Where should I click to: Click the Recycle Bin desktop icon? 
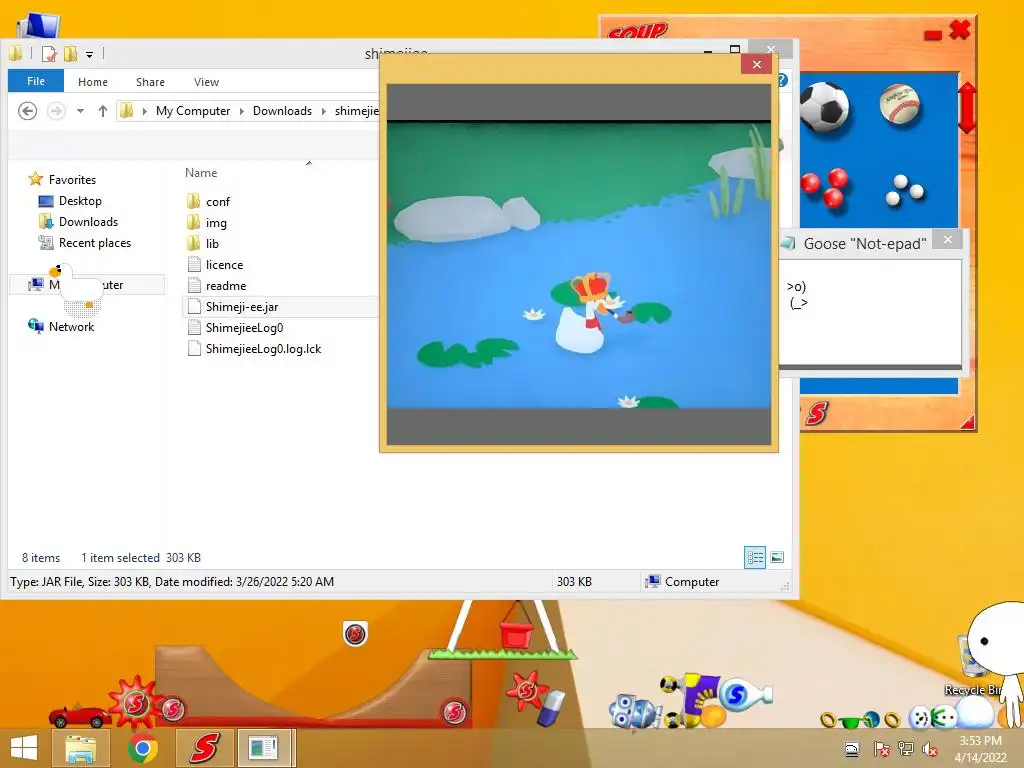(973, 666)
